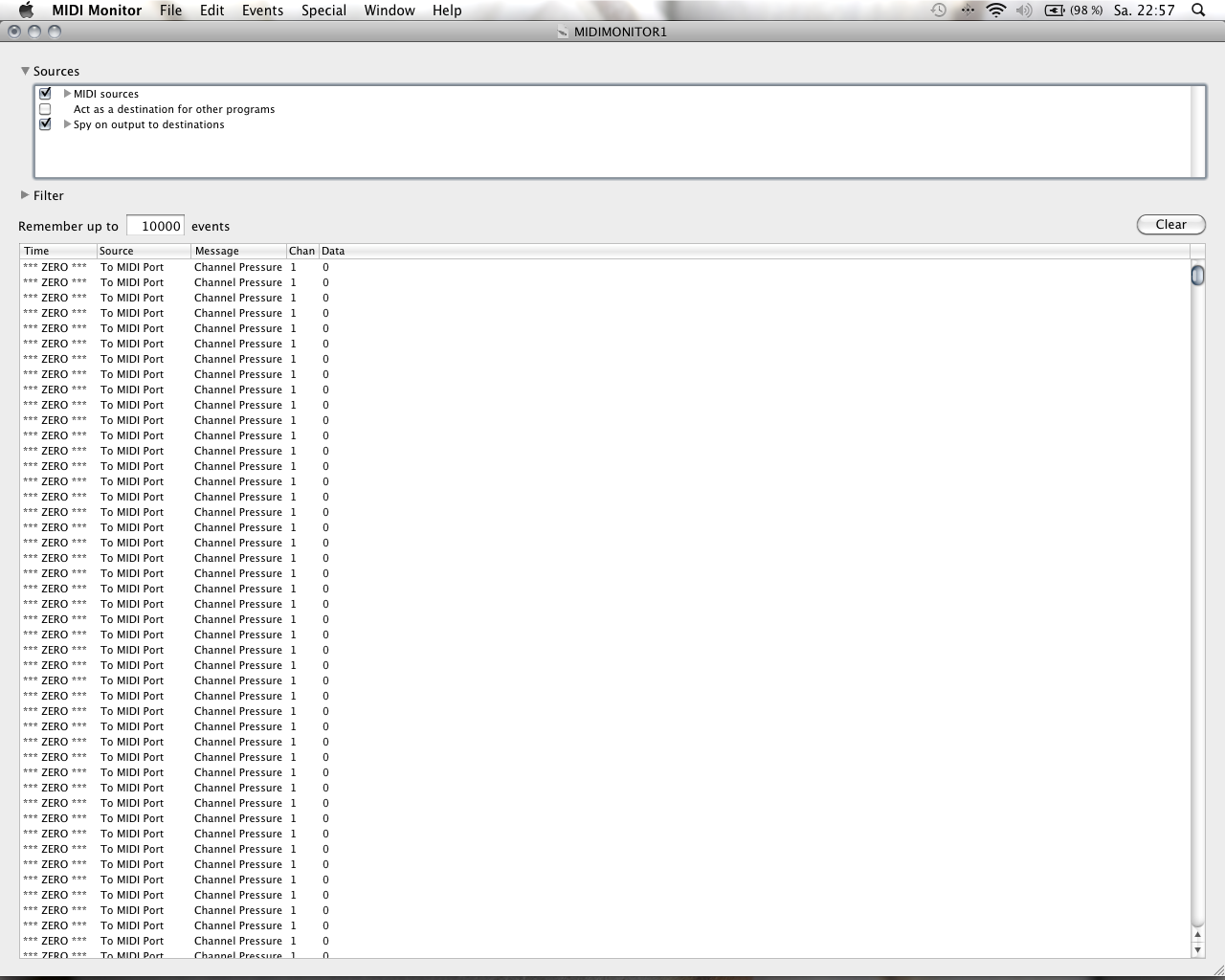
Task: Click the Chan column header
Action: click(x=302, y=251)
